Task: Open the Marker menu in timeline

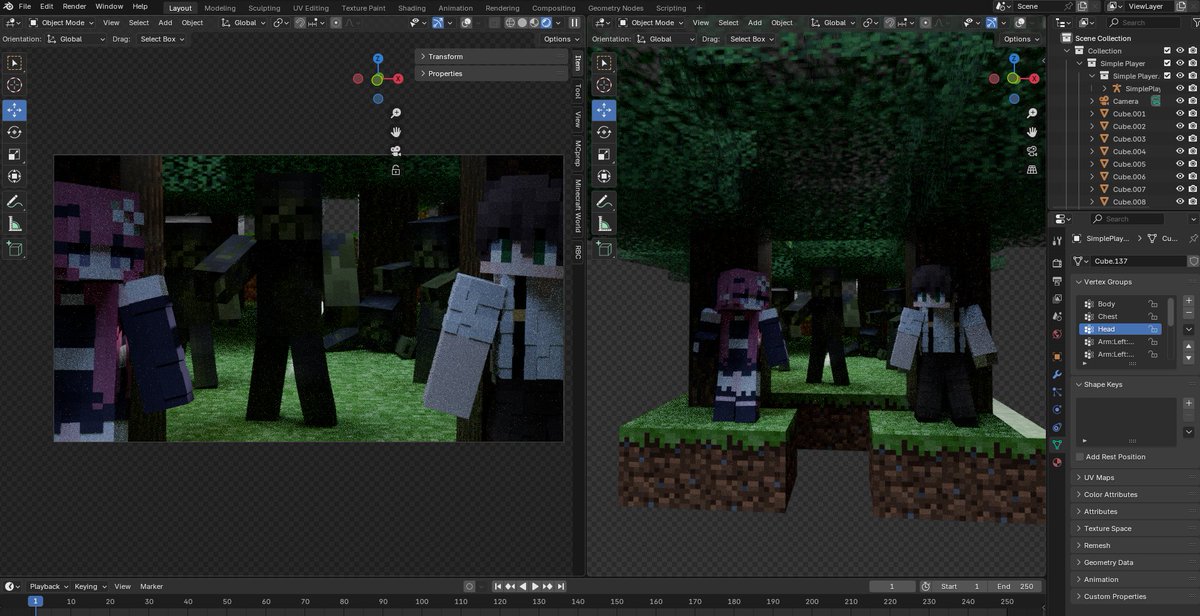Action: click(151, 587)
